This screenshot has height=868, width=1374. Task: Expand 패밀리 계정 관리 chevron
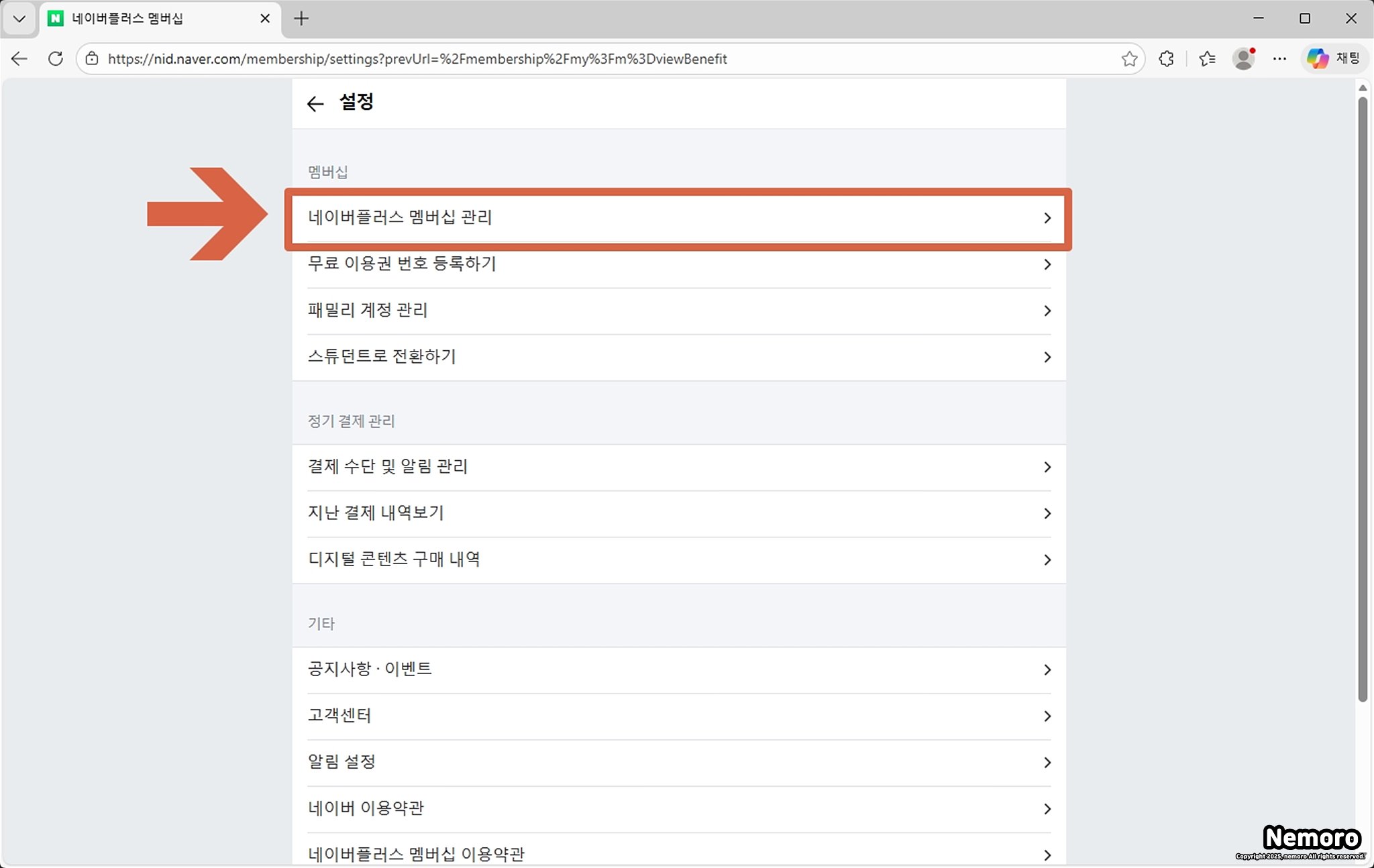click(x=1047, y=311)
